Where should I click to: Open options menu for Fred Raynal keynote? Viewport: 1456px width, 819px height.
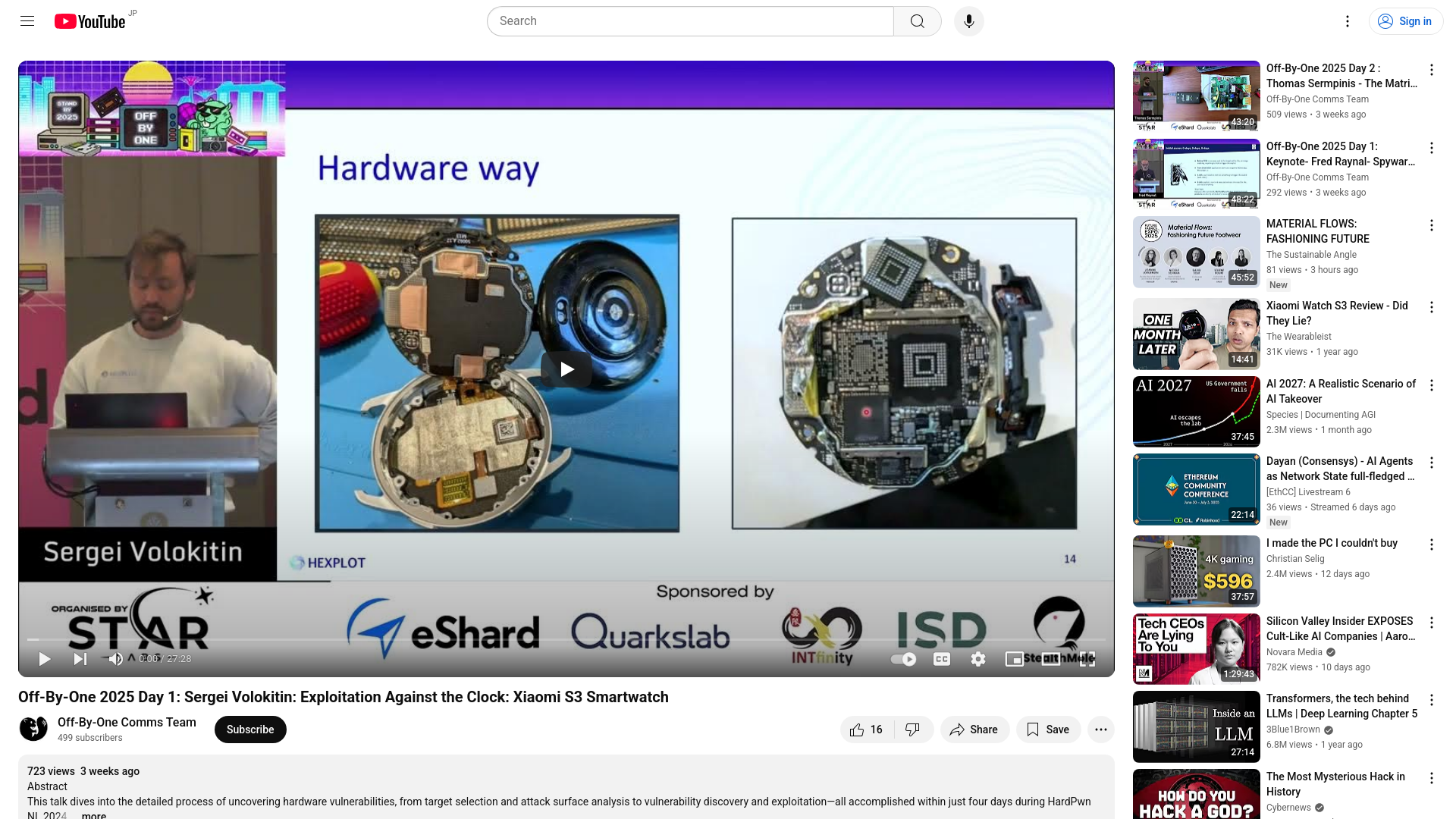(x=1432, y=148)
